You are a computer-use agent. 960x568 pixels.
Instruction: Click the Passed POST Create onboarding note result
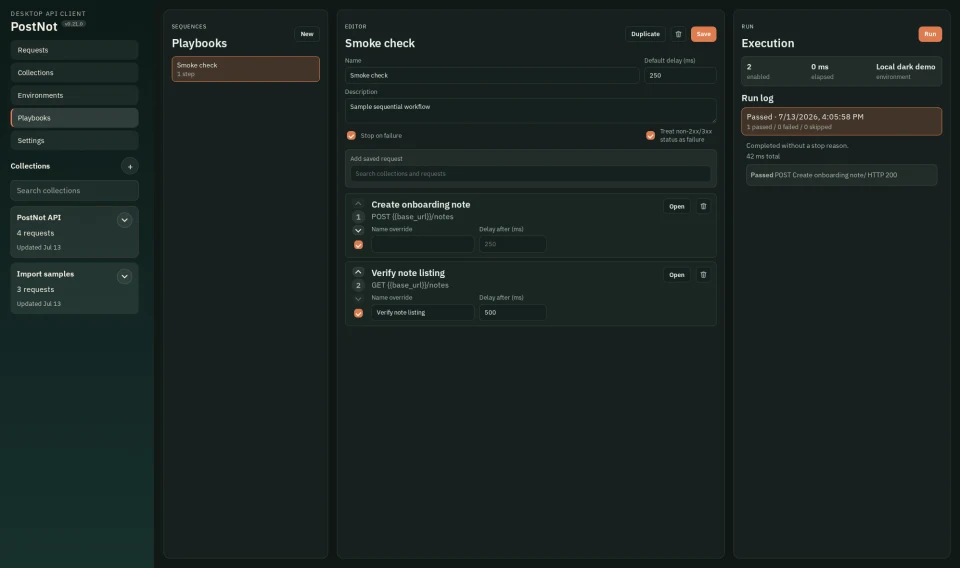[841, 175]
